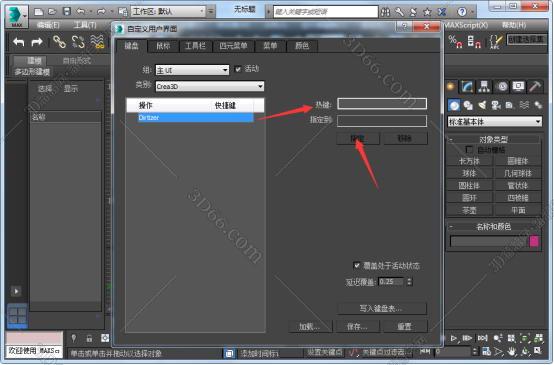
Task: Collapse the 对象类型 rollout
Action: (493, 139)
